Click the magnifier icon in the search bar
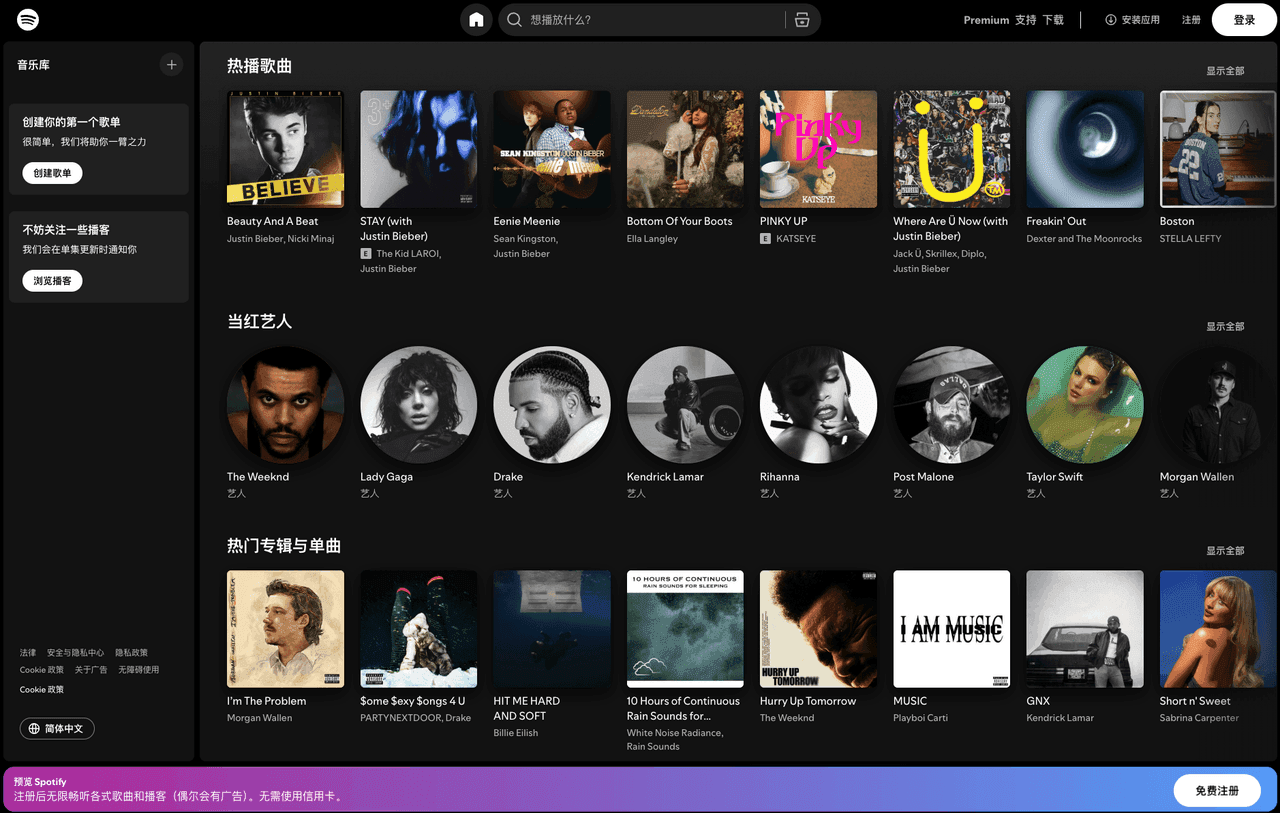Viewport: 1280px width, 813px height. pos(513,19)
